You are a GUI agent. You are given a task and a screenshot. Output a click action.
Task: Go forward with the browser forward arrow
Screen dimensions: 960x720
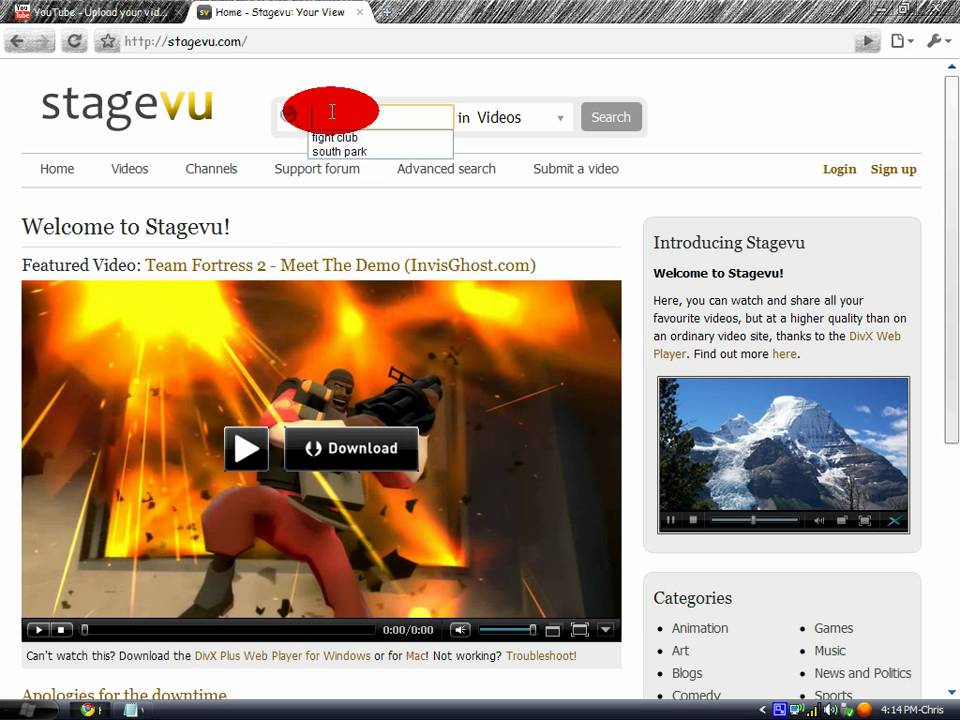42,41
